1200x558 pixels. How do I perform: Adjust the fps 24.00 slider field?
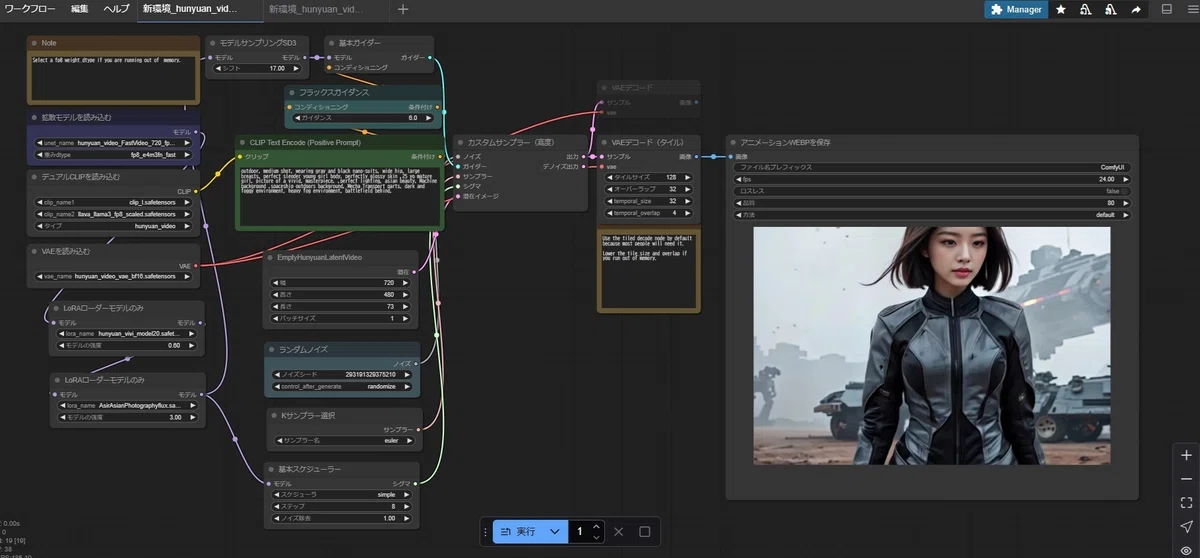tap(932, 179)
